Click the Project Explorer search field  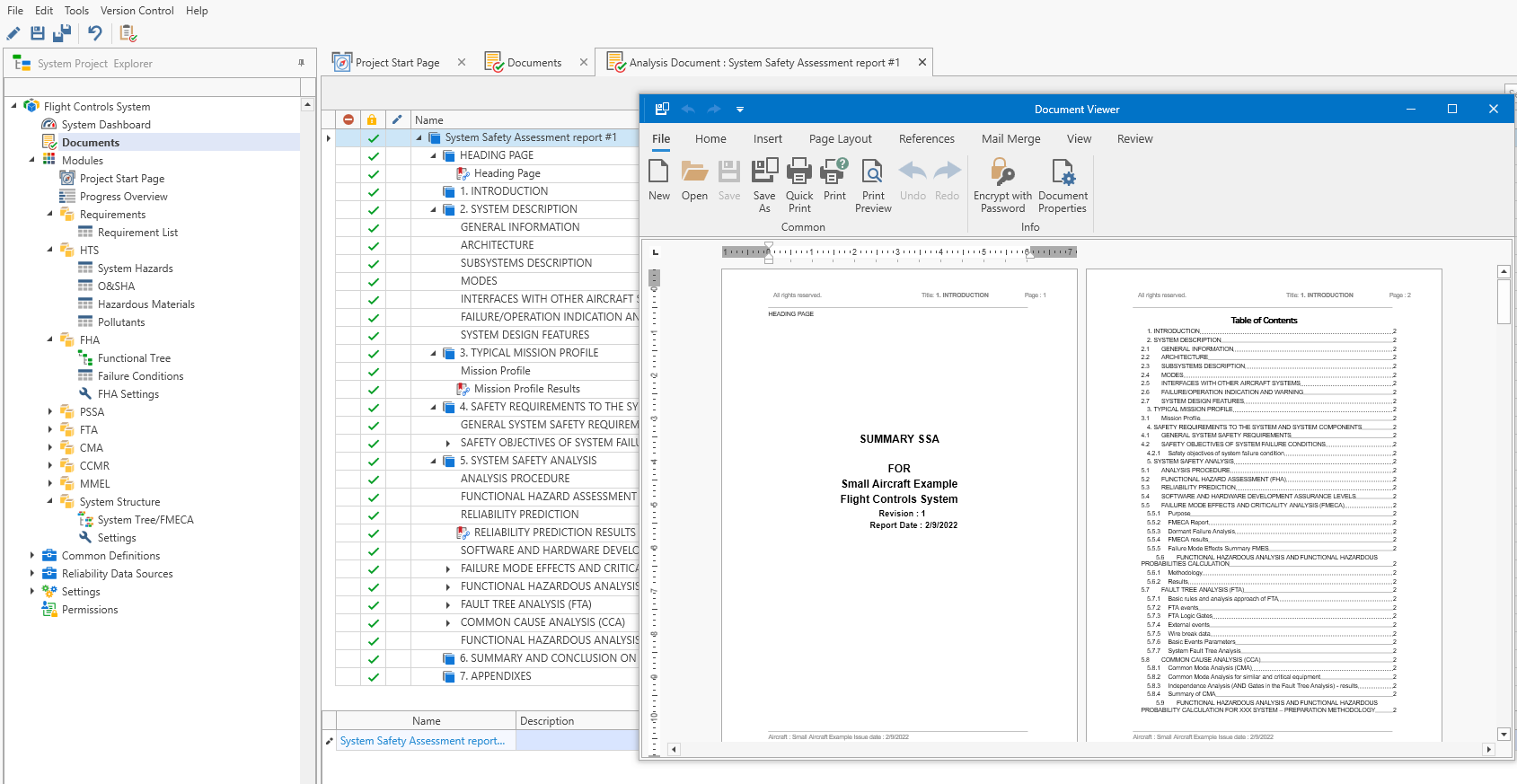tap(151, 87)
